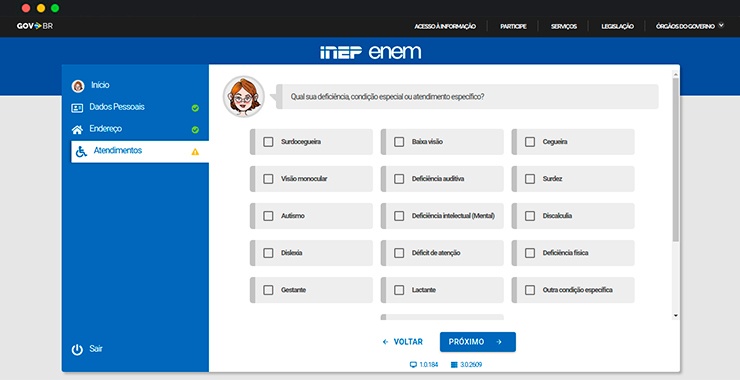Click the Sair power icon

(77, 350)
